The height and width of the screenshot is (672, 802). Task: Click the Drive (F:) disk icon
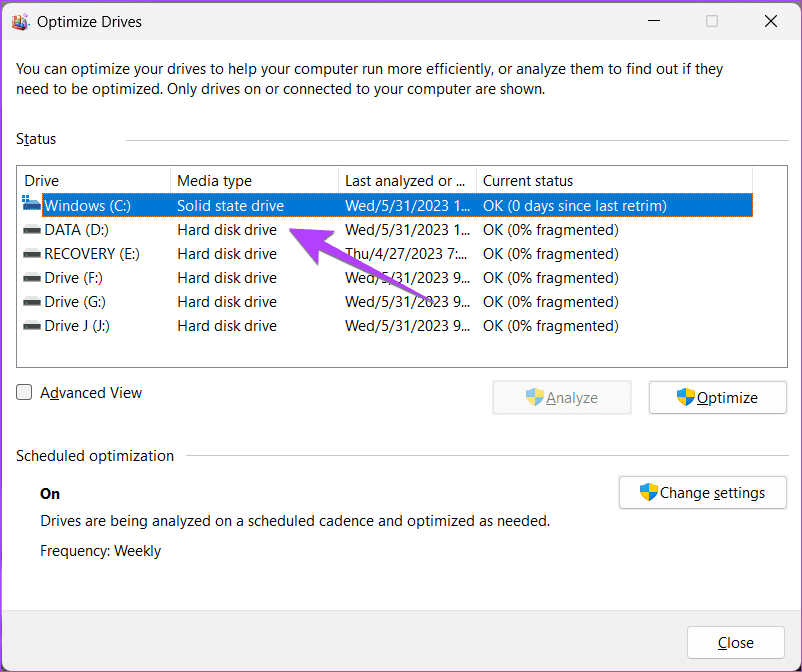[31, 278]
